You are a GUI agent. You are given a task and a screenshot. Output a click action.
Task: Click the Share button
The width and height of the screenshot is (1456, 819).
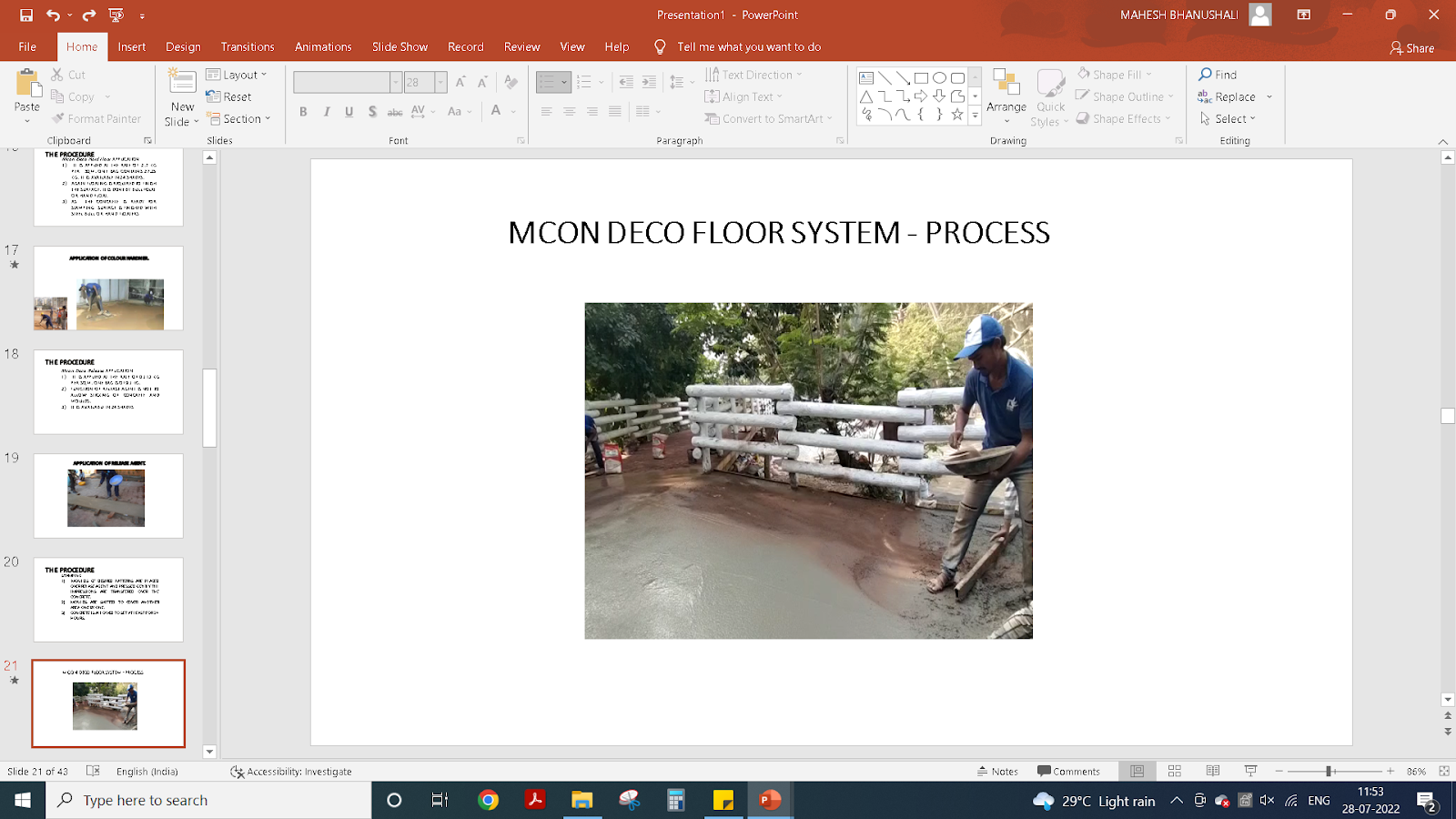[1412, 47]
